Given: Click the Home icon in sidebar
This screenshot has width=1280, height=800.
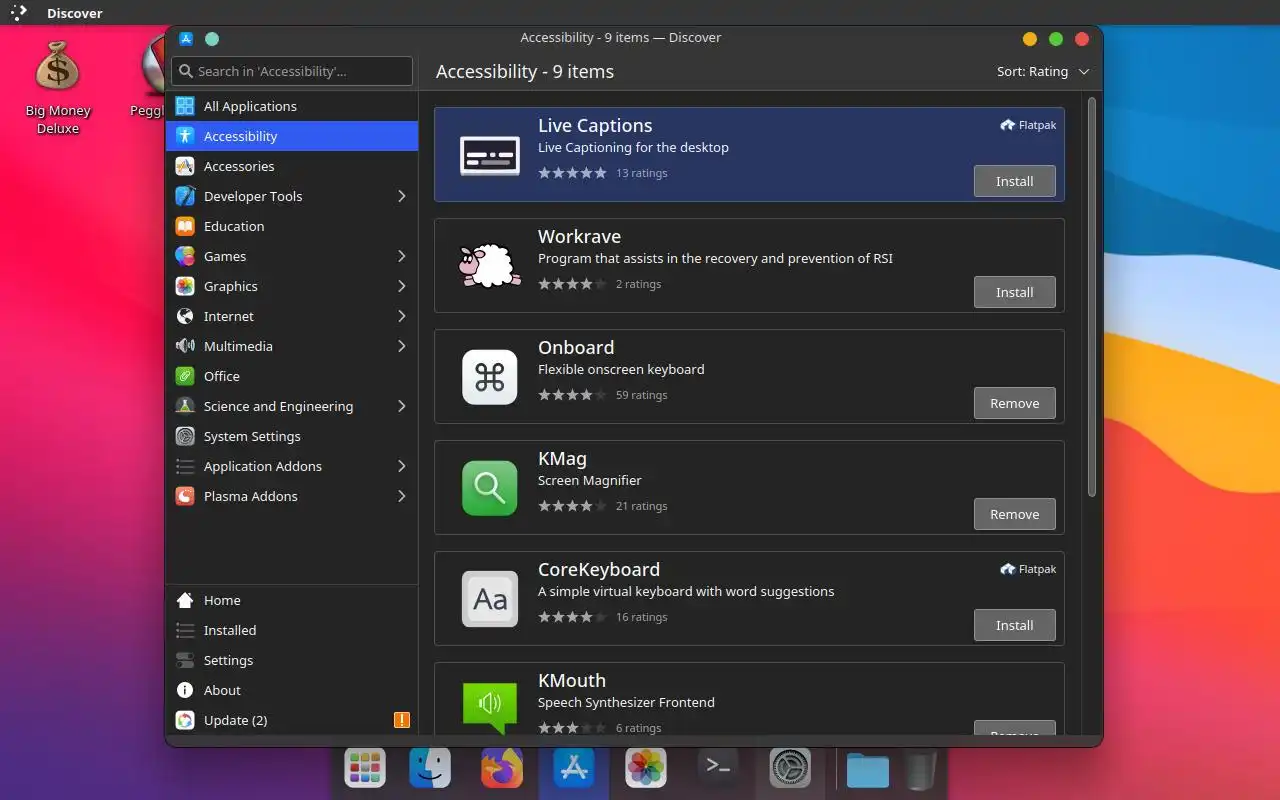Looking at the screenshot, I should [184, 600].
